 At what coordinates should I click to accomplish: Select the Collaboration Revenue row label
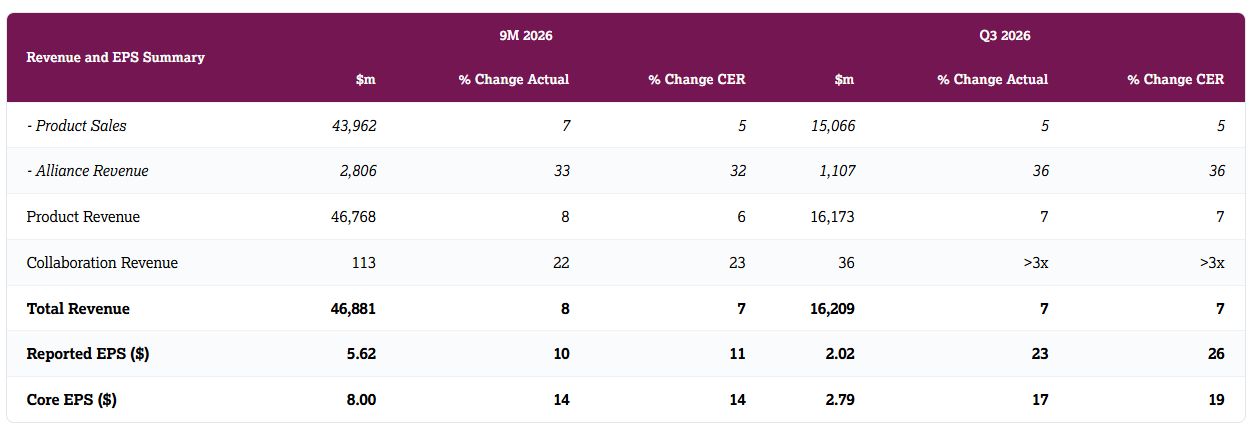[x=102, y=263]
